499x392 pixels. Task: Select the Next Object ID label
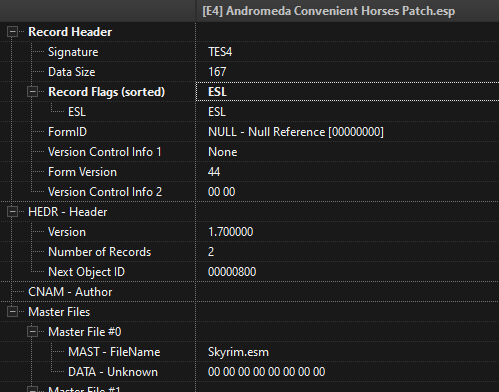coord(86,272)
